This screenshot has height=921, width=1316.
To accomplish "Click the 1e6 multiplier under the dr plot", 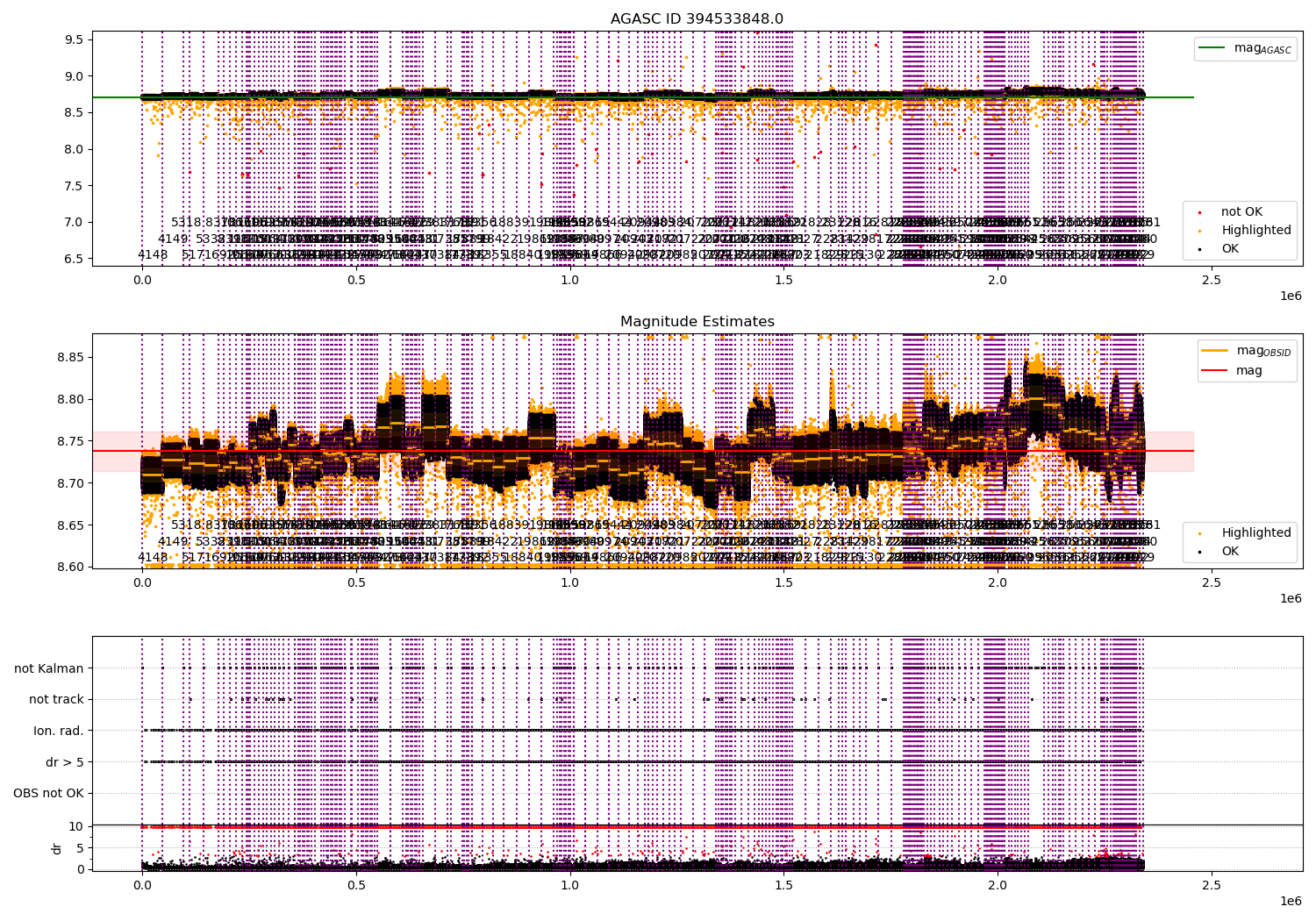I will tap(1290, 901).
